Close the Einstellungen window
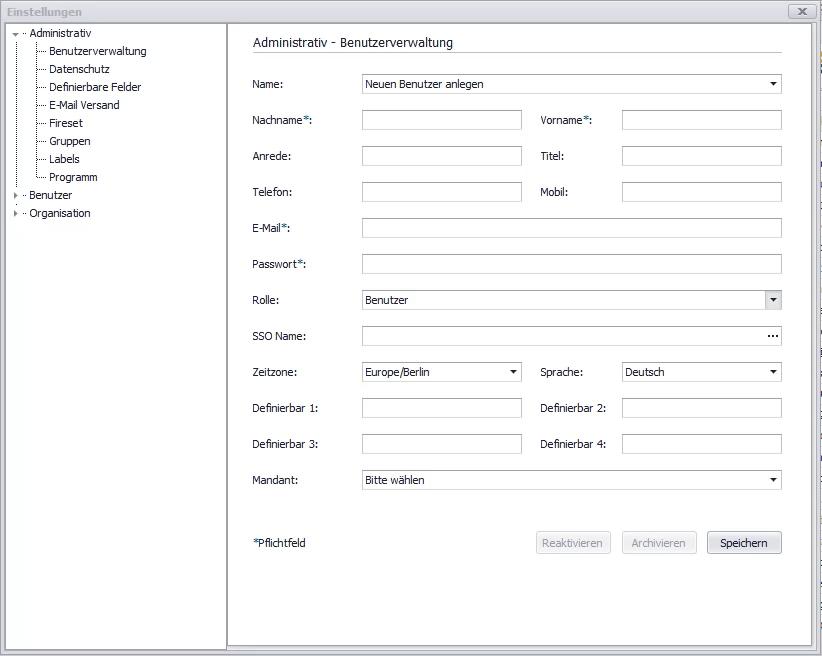 [801, 11]
